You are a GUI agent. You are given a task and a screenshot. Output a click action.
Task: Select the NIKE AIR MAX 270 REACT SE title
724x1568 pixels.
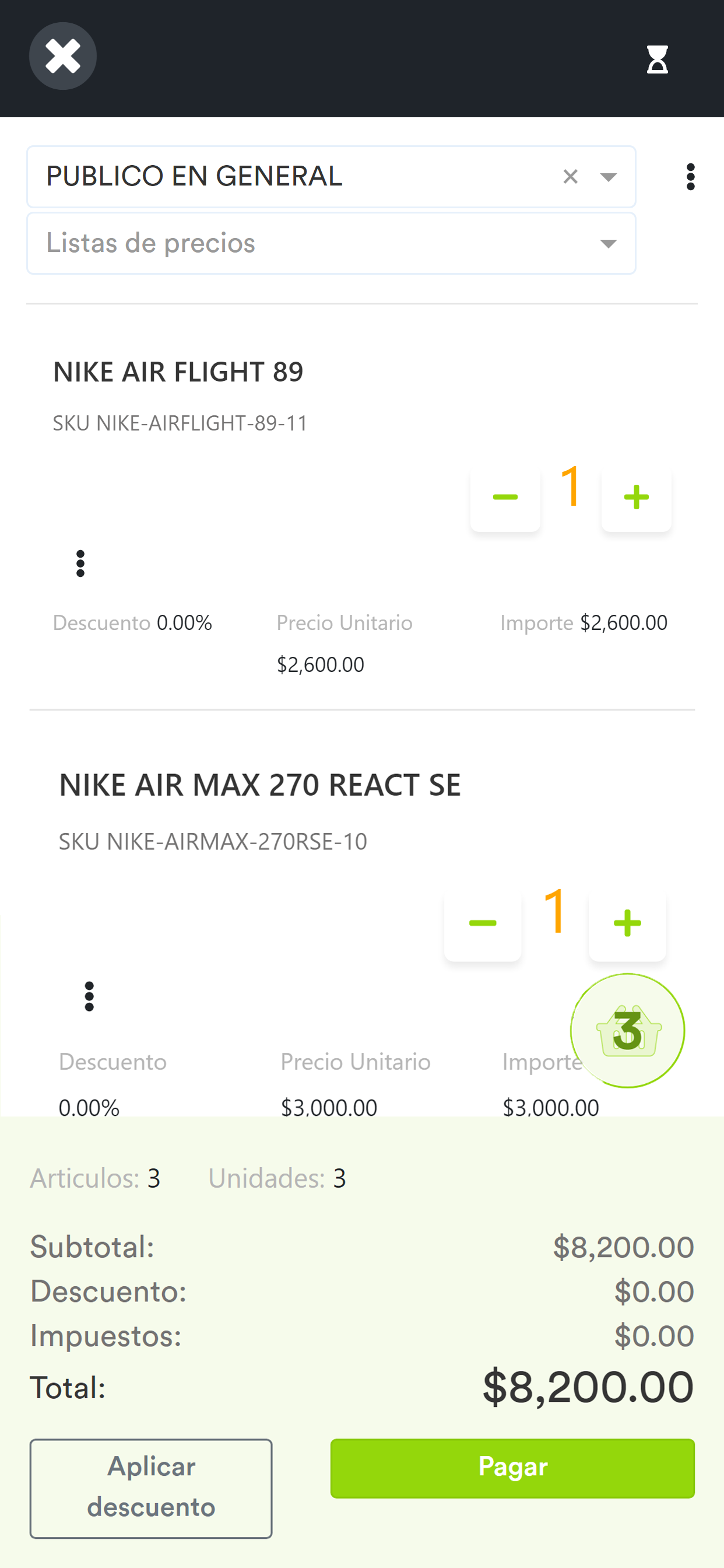click(x=260, y=785)
